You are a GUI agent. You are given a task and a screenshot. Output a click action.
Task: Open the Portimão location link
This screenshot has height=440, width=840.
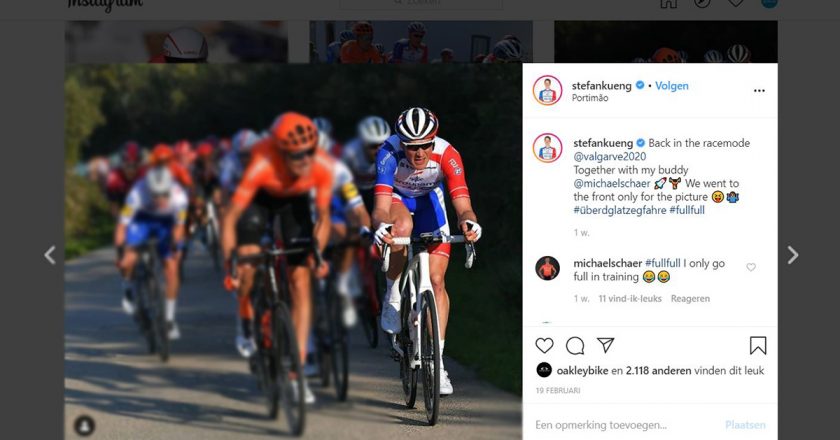click(590, 98)
